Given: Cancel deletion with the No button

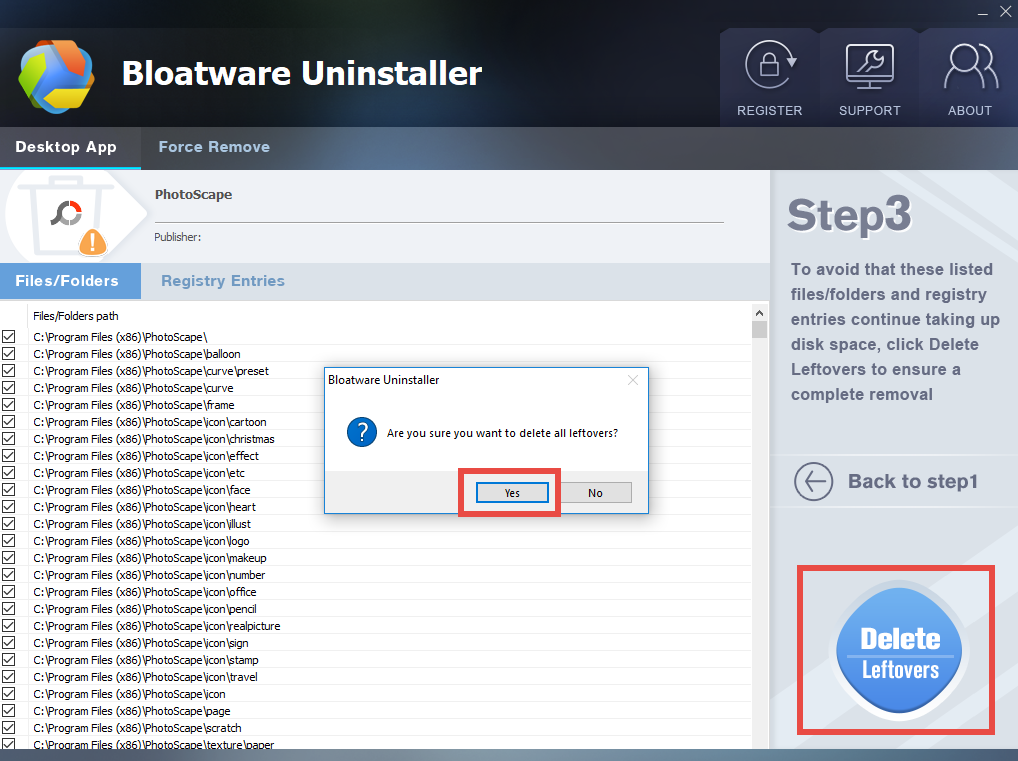Looking at the screenshot, I should [595, 493].
